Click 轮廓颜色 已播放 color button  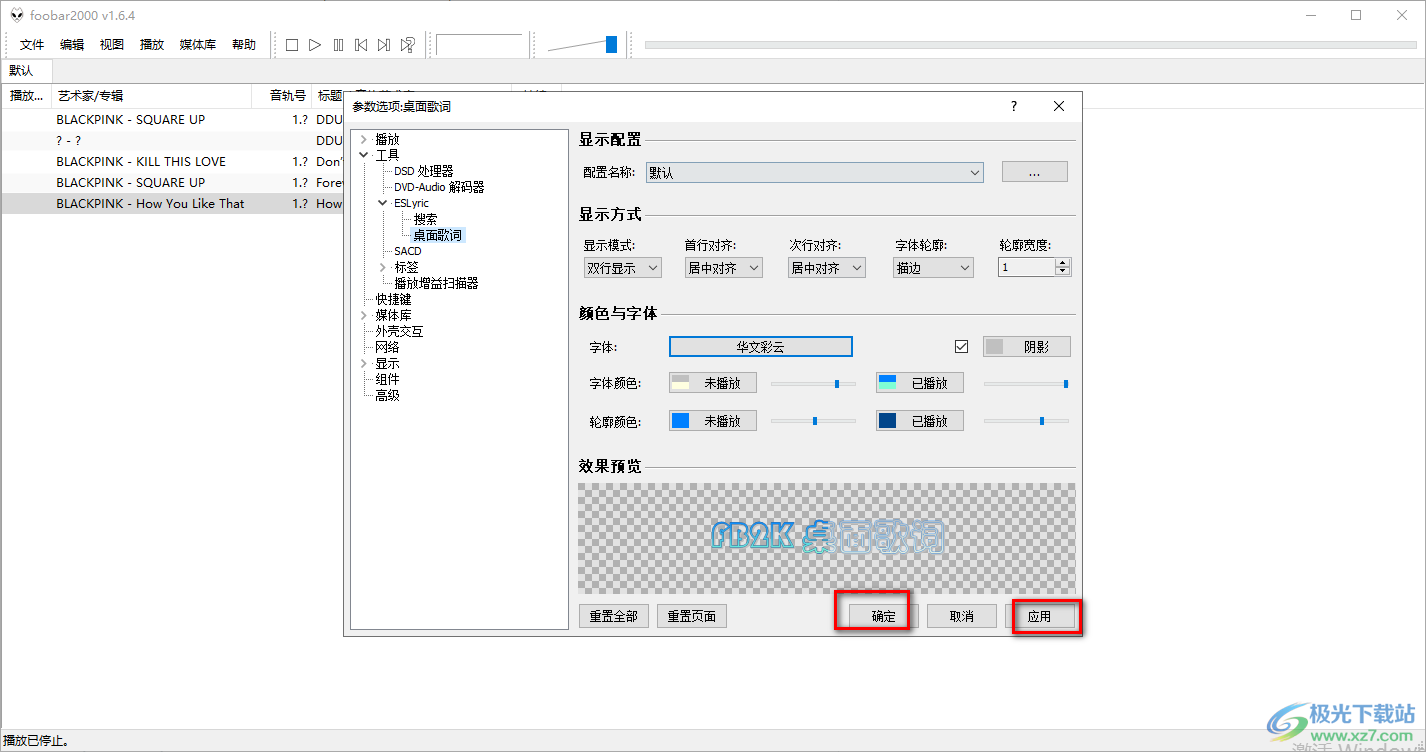(920, 421)
